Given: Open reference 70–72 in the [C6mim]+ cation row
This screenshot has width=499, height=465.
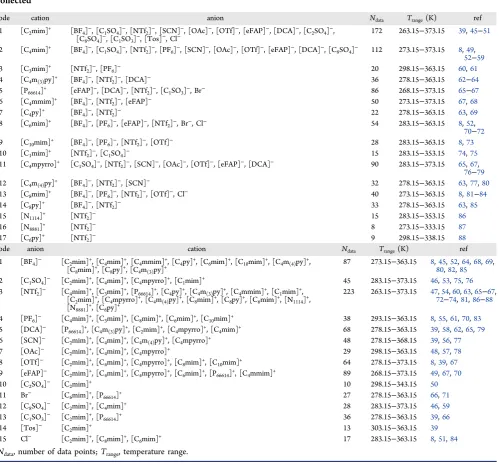Looking at the screenshot, I should [x=474, y=131].
